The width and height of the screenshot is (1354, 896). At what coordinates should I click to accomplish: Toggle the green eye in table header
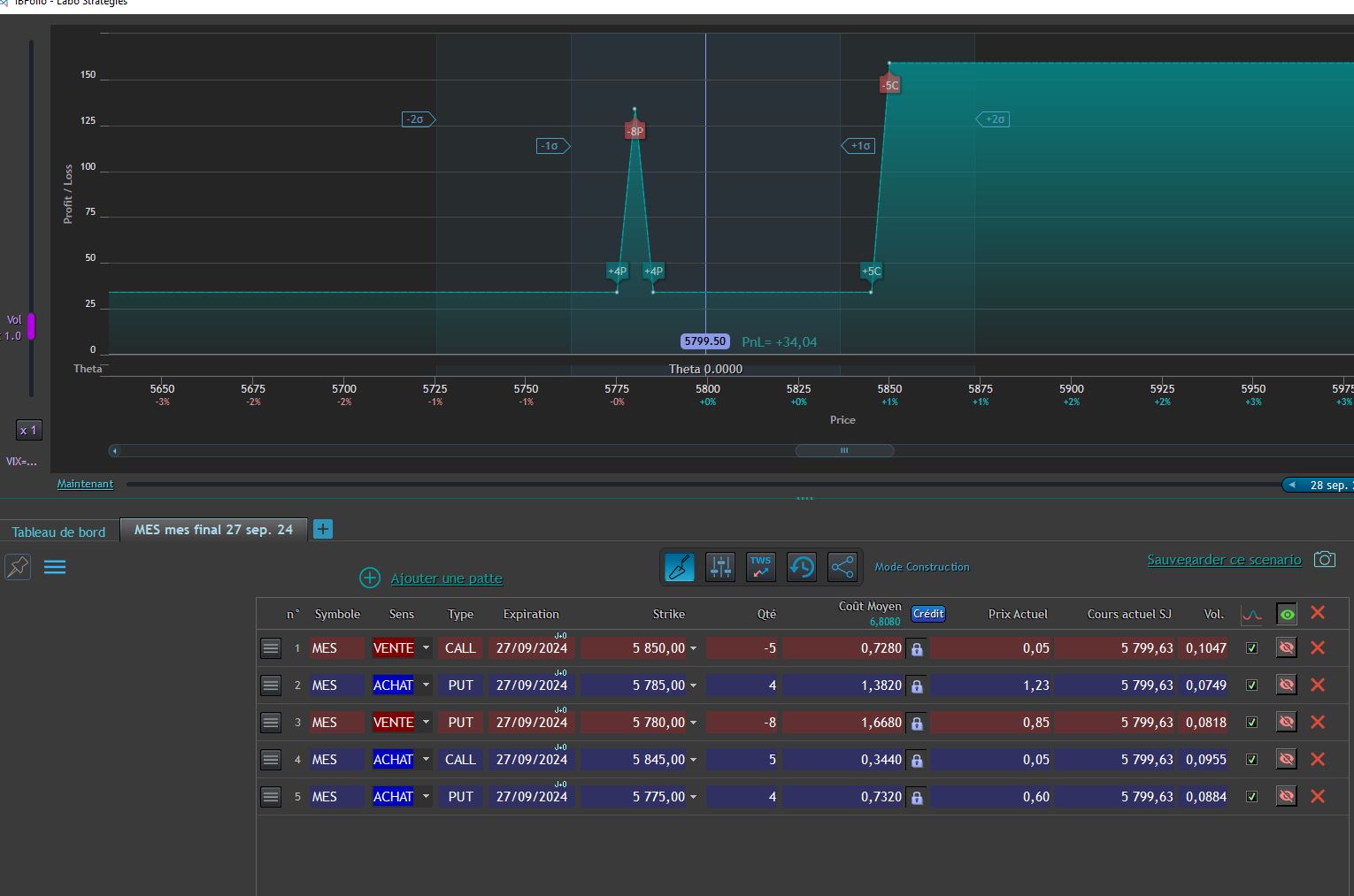[1287, 614]
